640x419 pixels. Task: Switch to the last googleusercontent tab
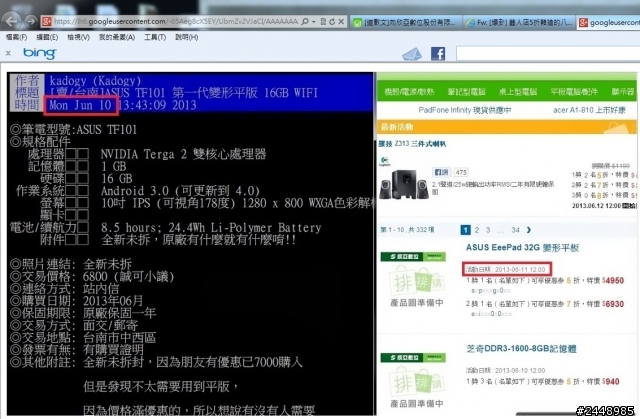click(x=609, y=22)
